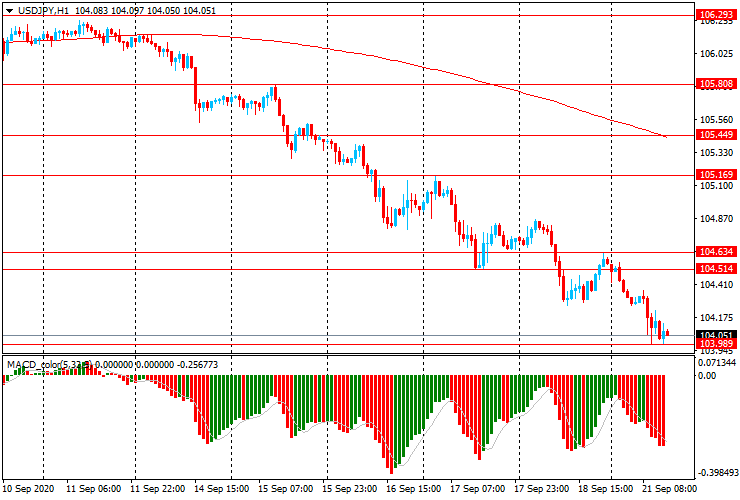Click the 104.175 price axis value

pyautogui.click(x=716, y=318)
